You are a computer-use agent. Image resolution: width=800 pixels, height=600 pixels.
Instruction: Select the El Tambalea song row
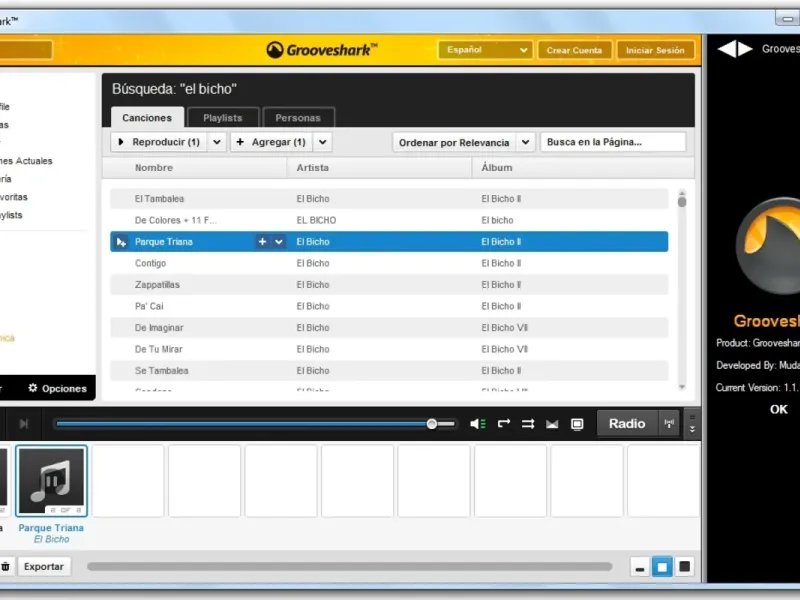[389, 198]
